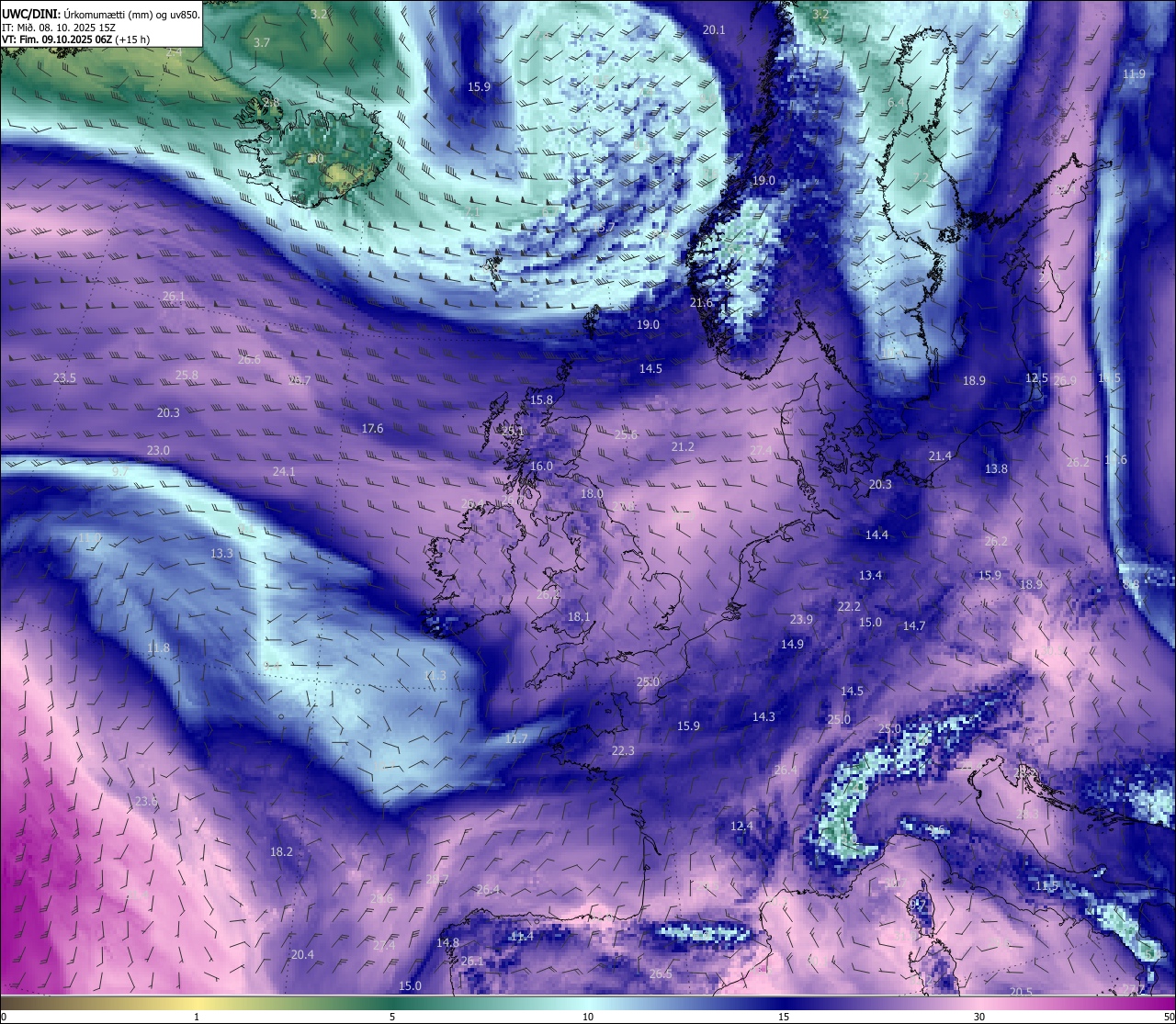Click the 20.1 value near the top

click(x=714, y=29)
